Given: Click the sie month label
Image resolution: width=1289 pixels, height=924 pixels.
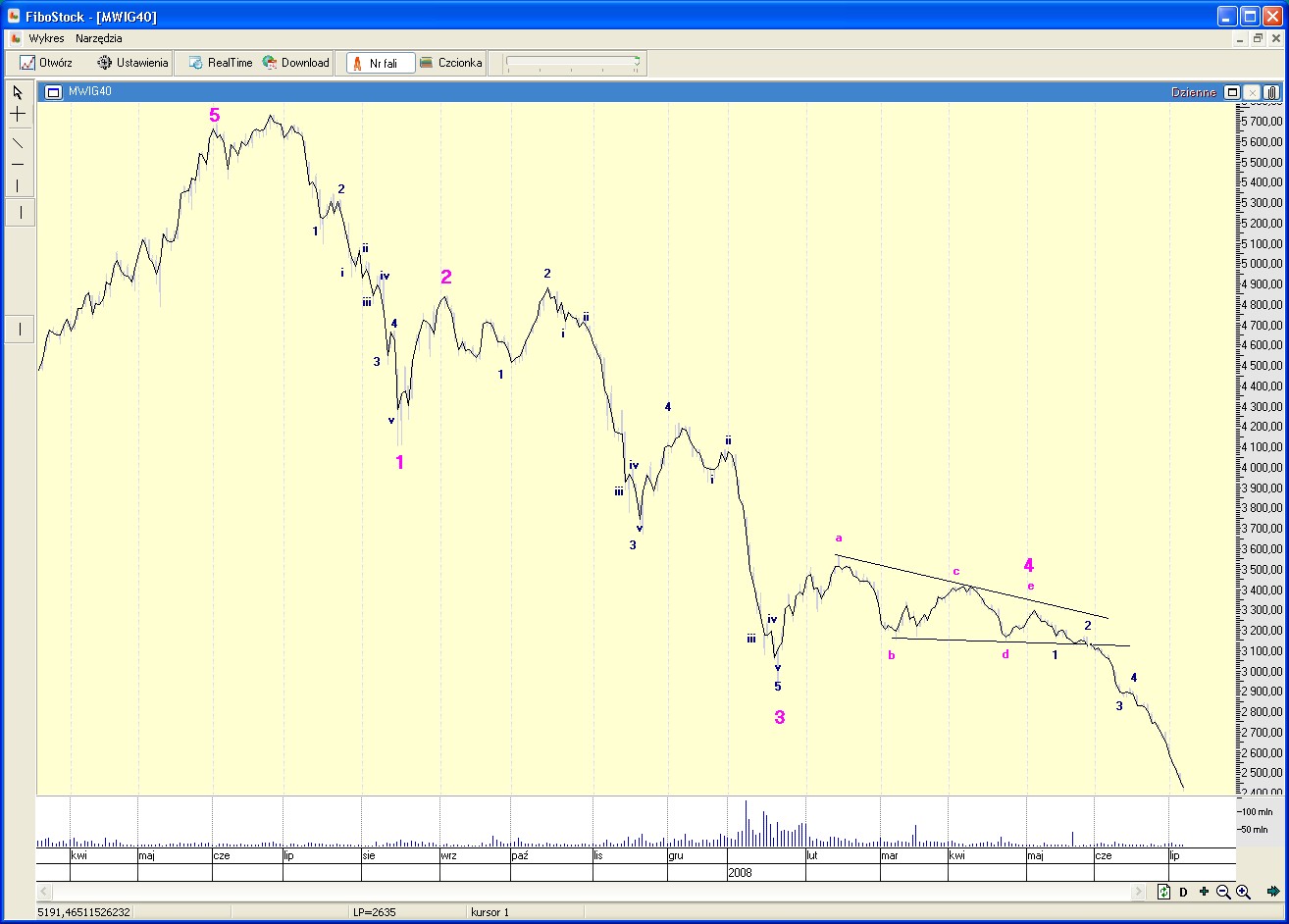Looking at the screenshot, I should pos(369,855).
